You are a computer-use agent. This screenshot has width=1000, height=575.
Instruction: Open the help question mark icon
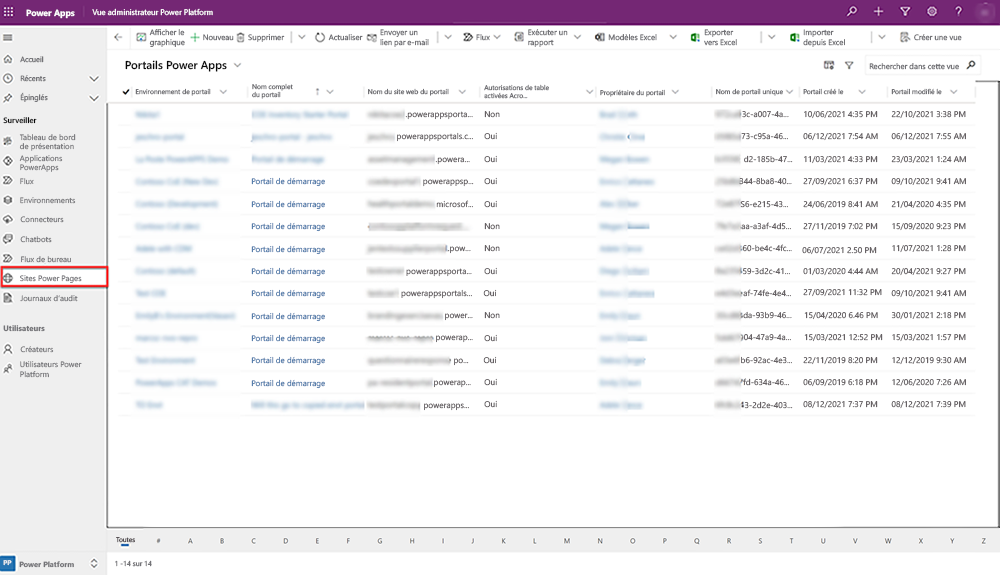click(958, 11)
